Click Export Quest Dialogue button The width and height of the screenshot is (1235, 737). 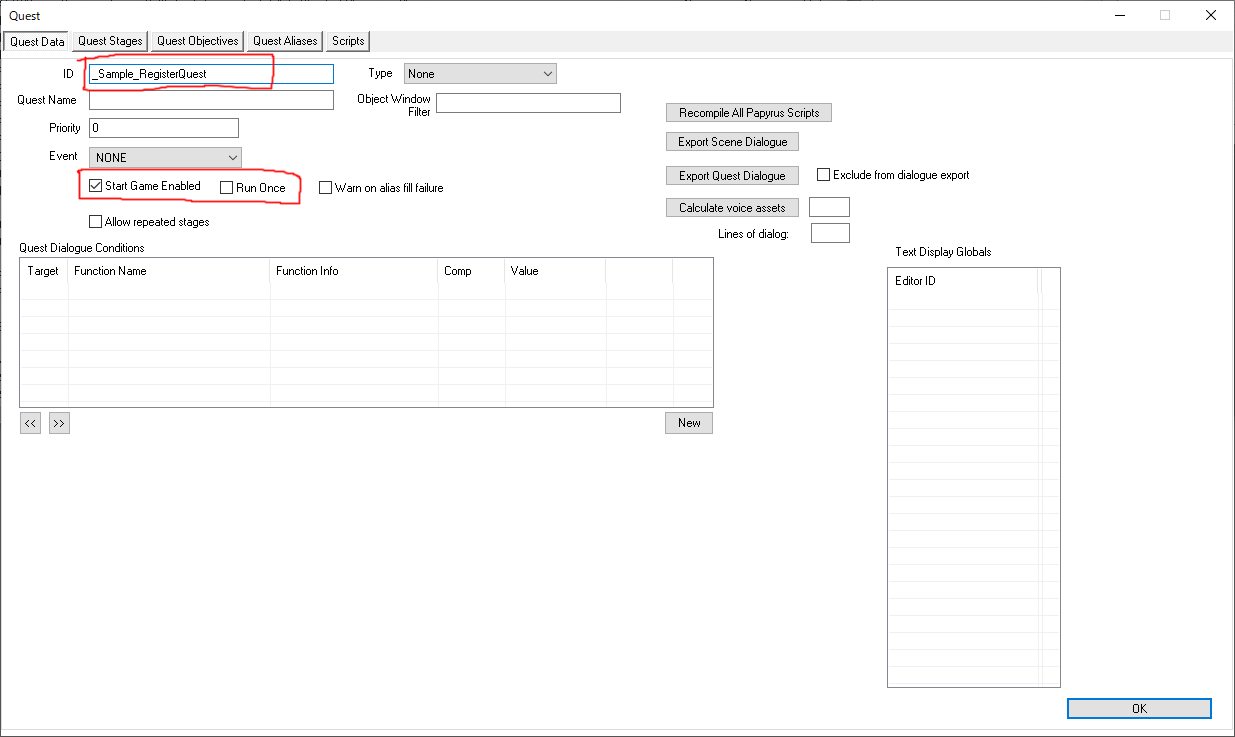point(732,176)
